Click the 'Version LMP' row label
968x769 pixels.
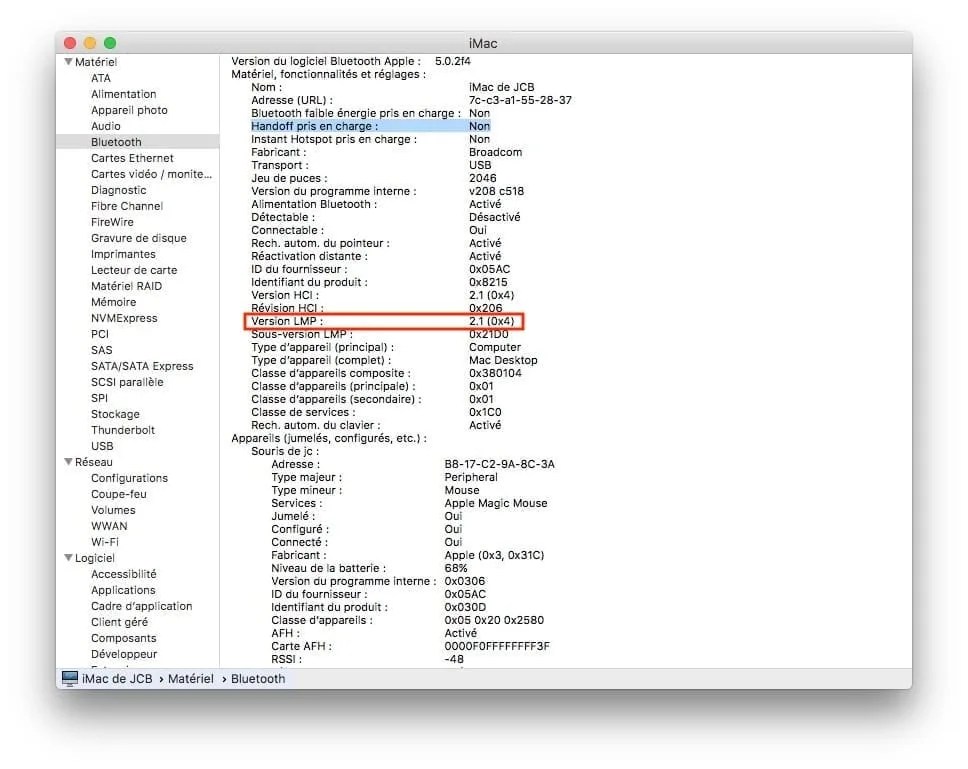click(286, 321)
